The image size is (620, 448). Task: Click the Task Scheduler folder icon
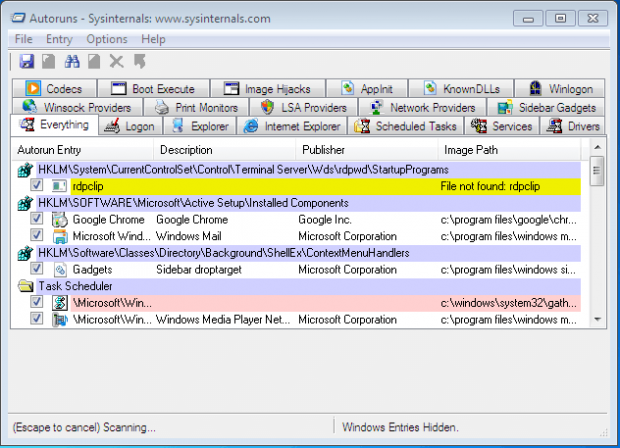[x=25, y=286]
